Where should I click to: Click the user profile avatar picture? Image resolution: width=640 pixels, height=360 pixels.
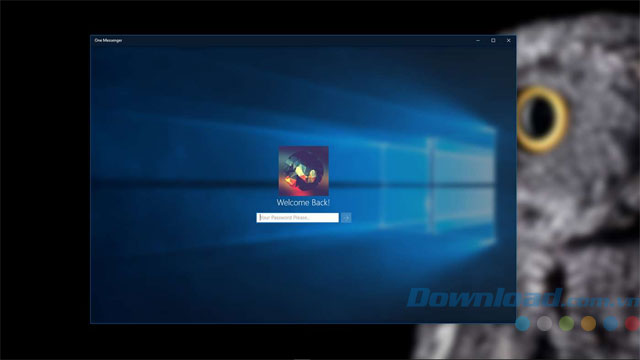coord(303,171)
